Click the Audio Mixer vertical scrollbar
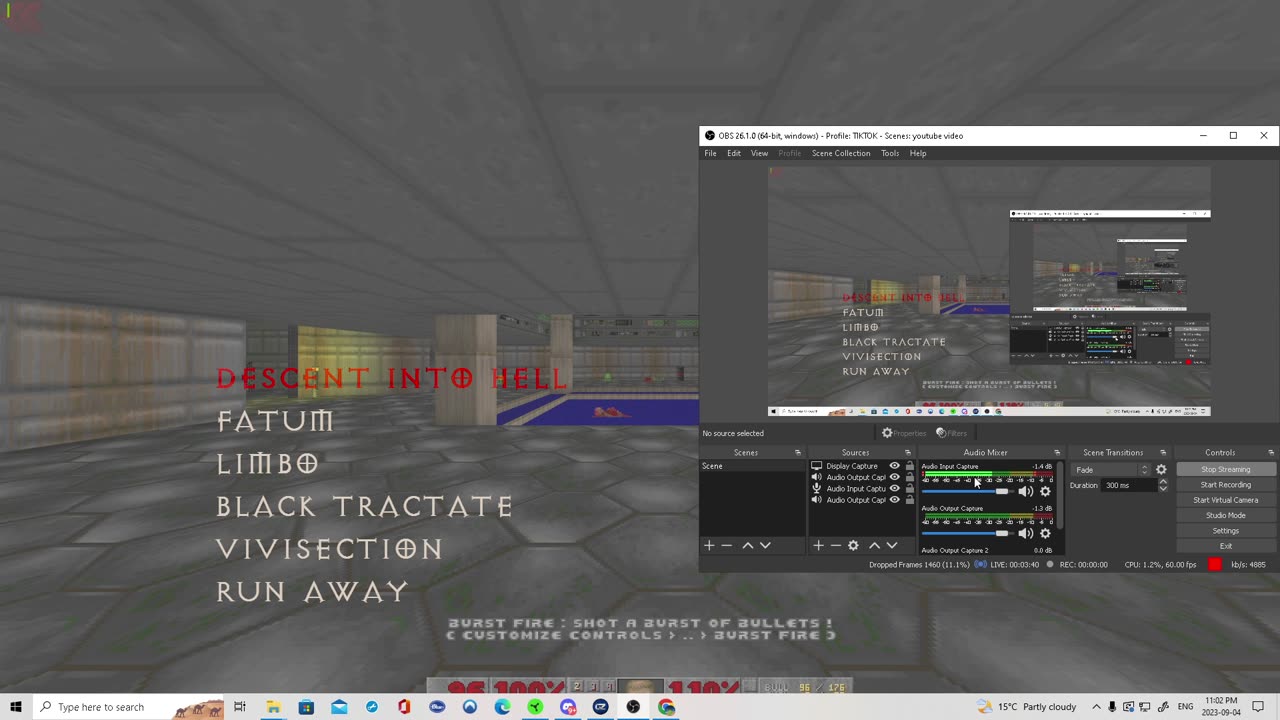The width and height of the screenshot is (1280, 720). pos(1060,495)
